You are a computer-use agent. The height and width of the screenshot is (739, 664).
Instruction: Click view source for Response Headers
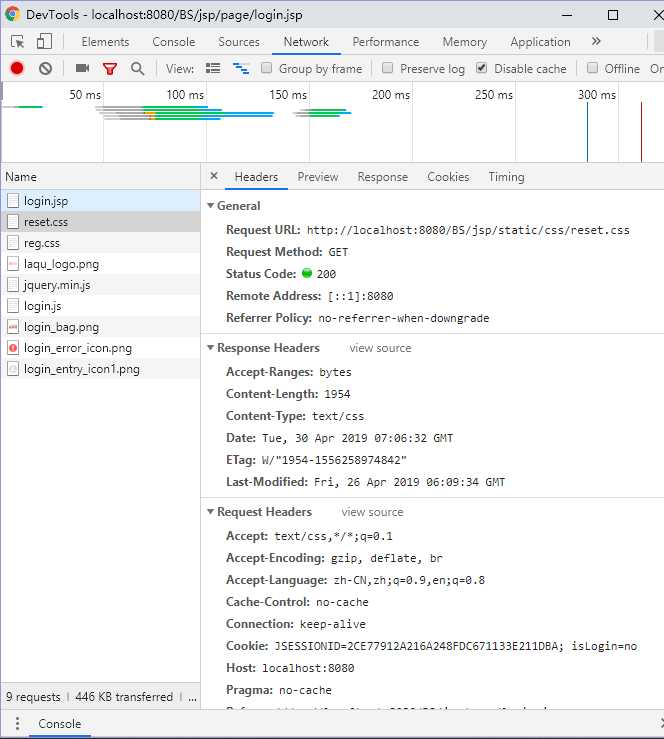(380, 348)
